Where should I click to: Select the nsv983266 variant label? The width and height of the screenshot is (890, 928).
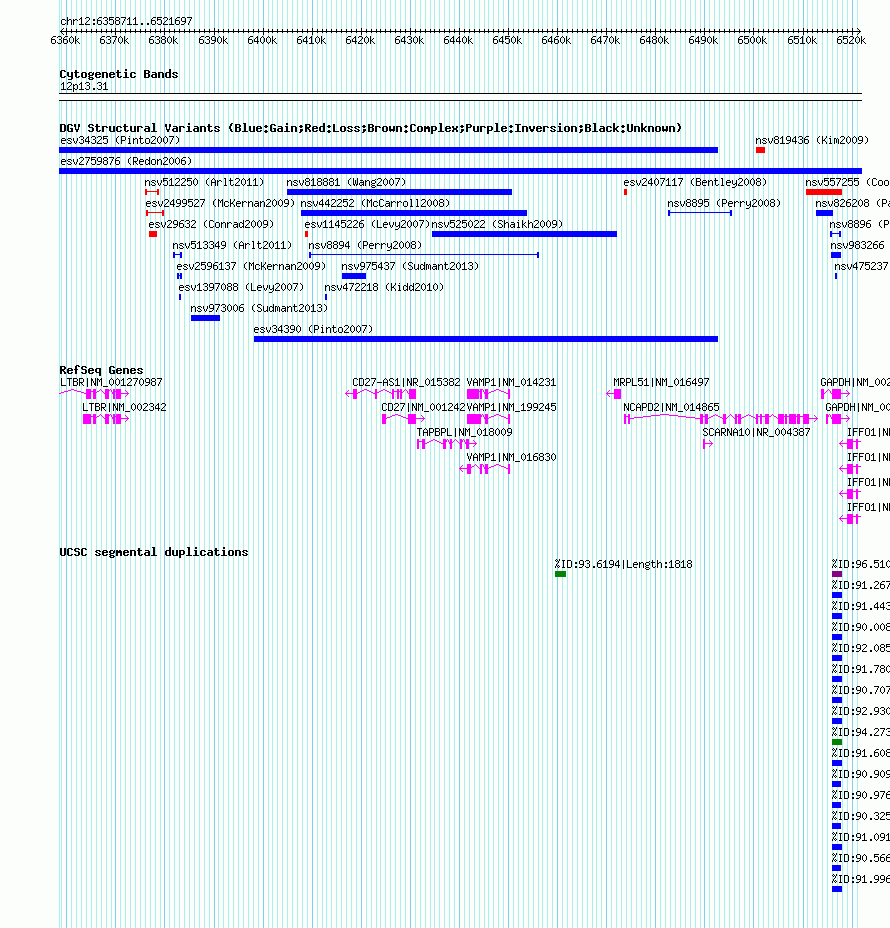tap(857, 245)
